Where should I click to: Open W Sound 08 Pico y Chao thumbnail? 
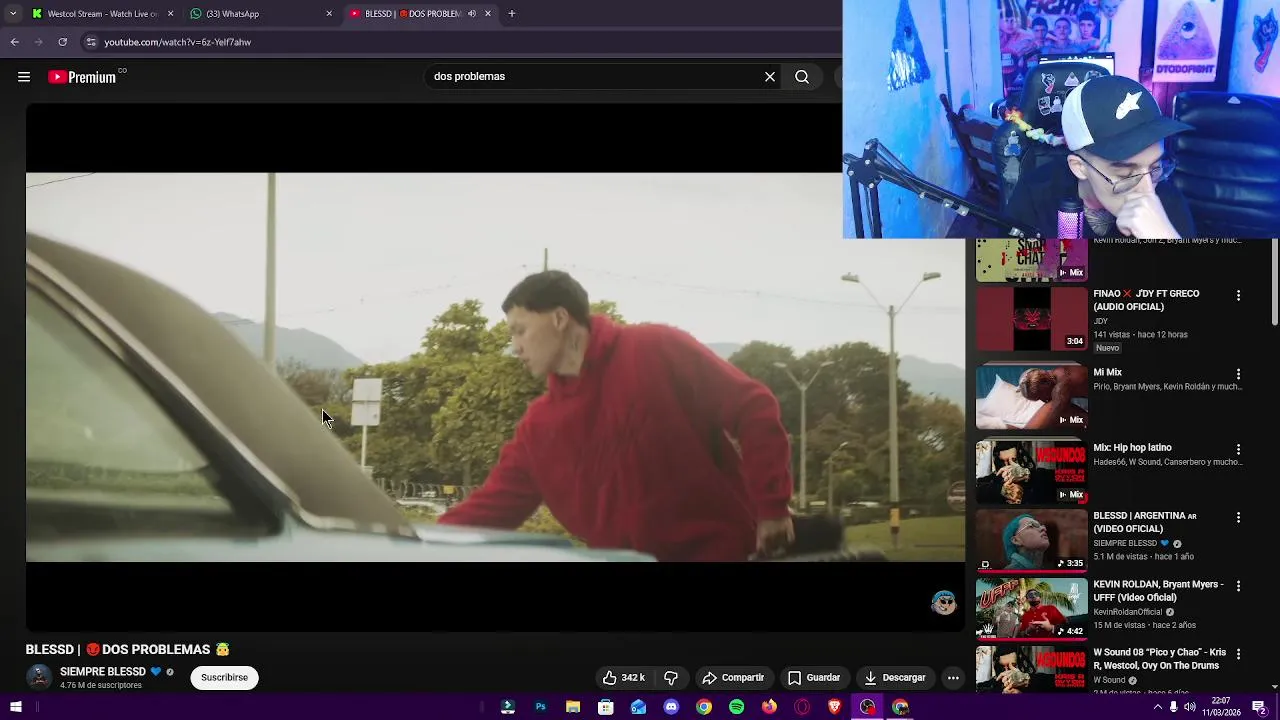(x=1031, y=668)
